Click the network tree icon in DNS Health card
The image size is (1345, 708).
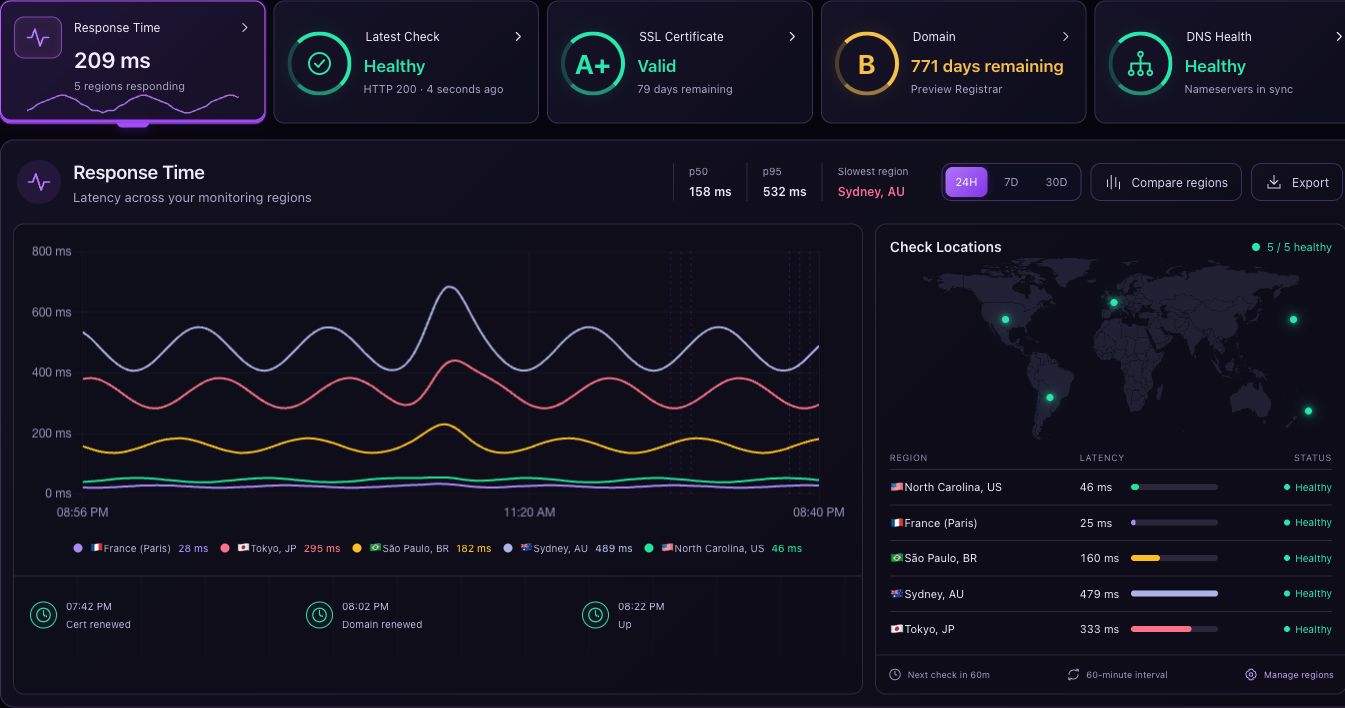[x=1140, y=64]
